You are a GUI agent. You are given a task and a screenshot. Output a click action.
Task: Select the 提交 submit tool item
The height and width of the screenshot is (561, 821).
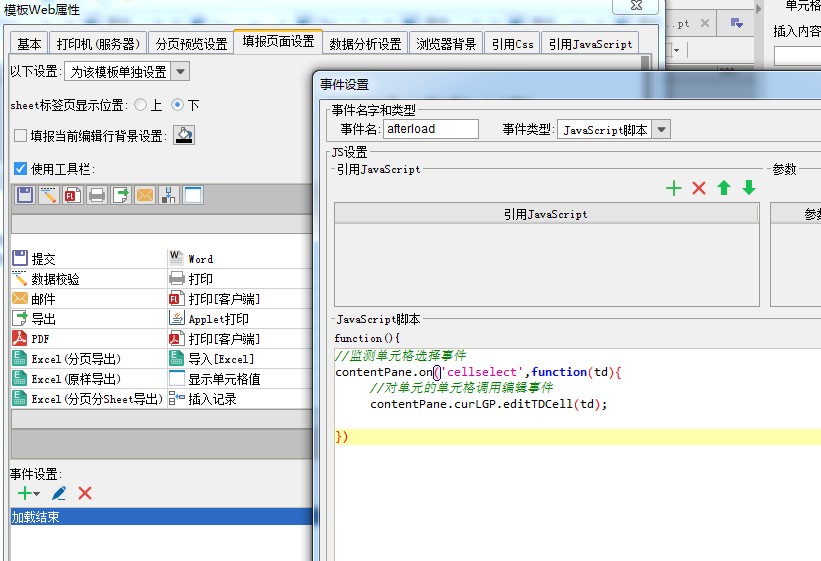pos(88,259)
